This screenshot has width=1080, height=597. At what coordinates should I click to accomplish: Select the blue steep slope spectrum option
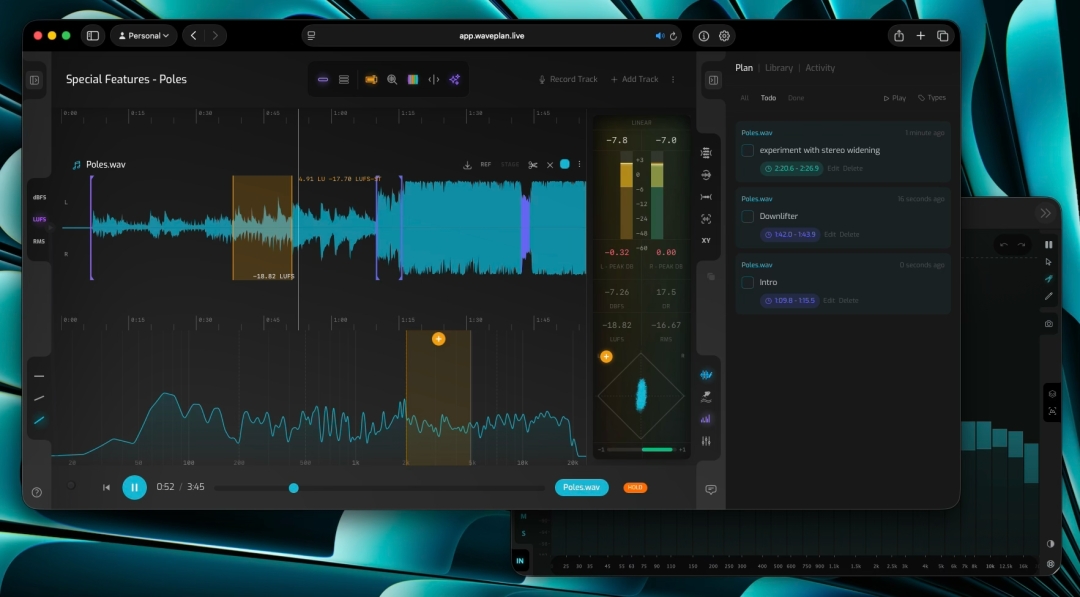coord(39,420)
